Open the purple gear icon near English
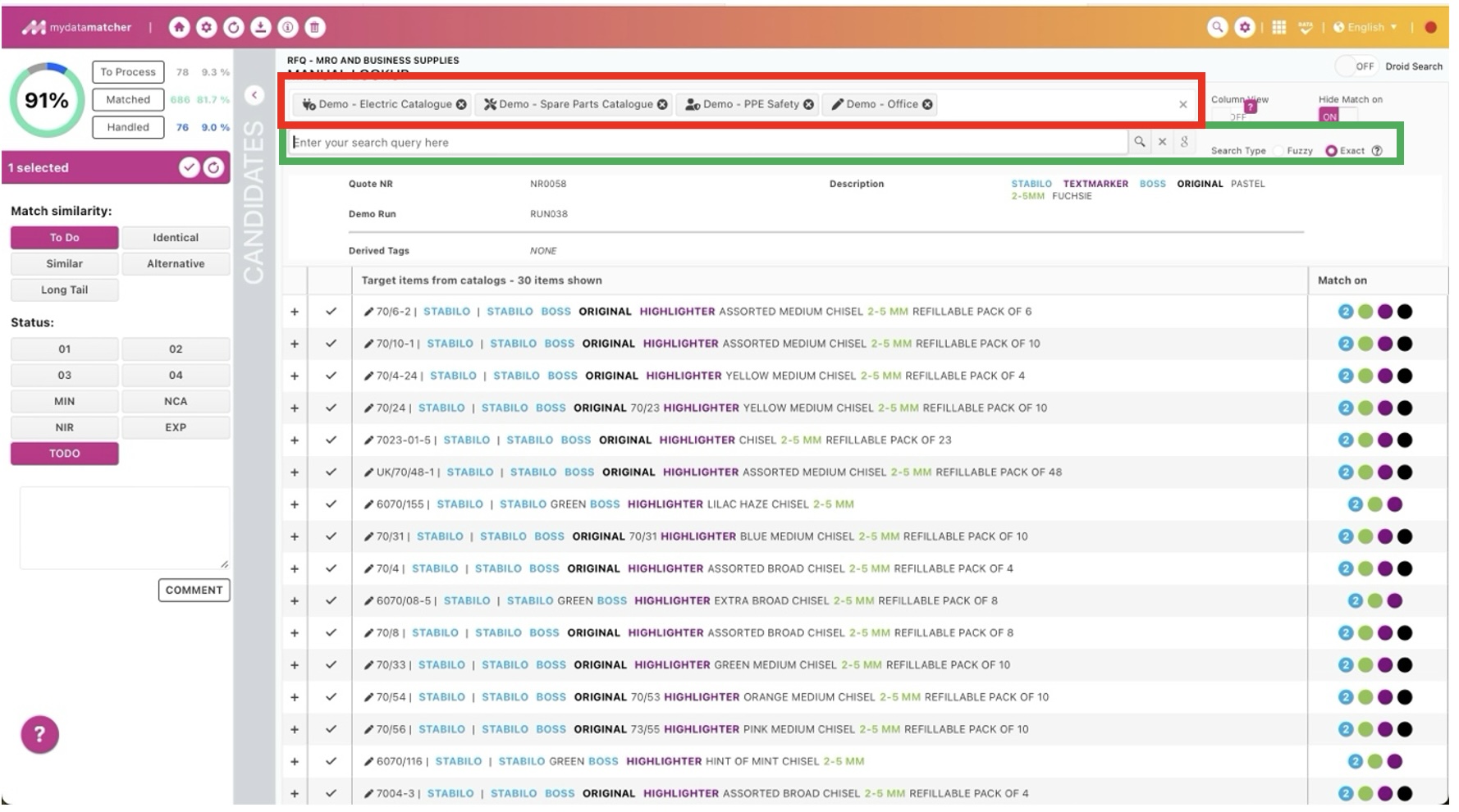The image size is (1459, 812). [x=1245, y=27]
